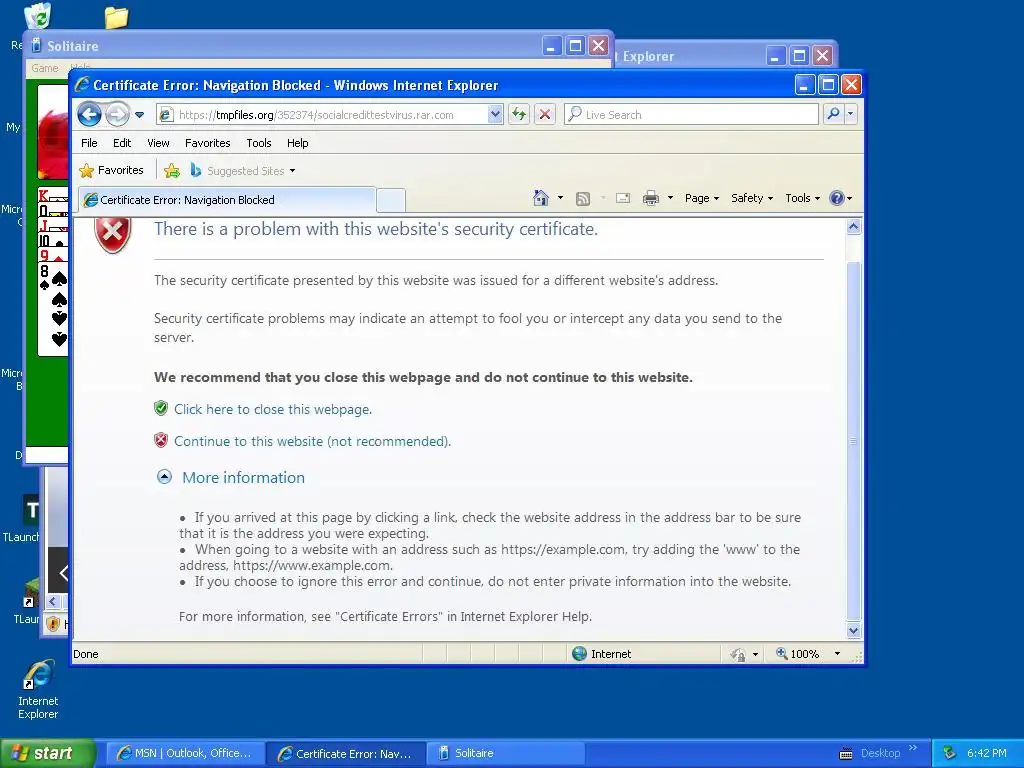Click the red shield continue icon

tap(161, 440)
